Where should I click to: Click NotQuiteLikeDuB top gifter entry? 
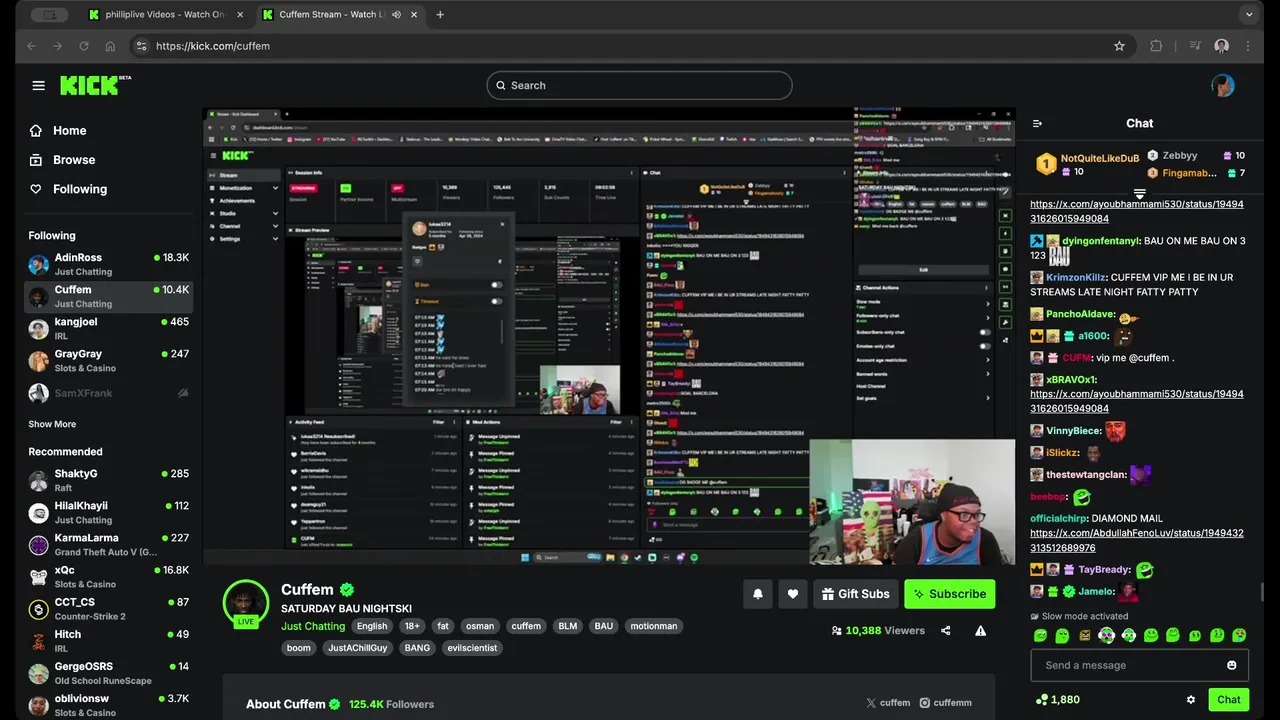click(x=1087, y=164)
